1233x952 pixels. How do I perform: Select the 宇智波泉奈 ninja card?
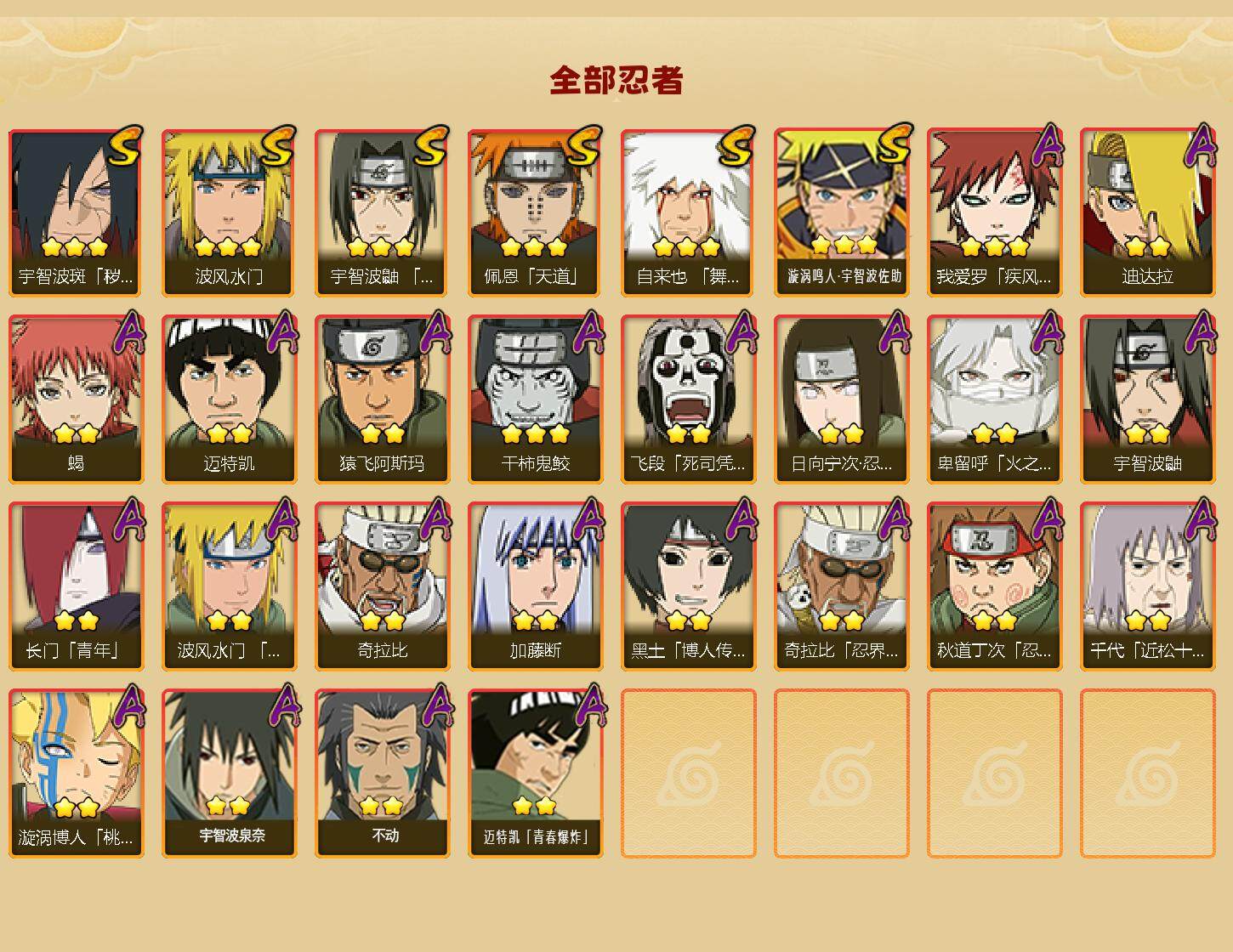coord(229,773)
